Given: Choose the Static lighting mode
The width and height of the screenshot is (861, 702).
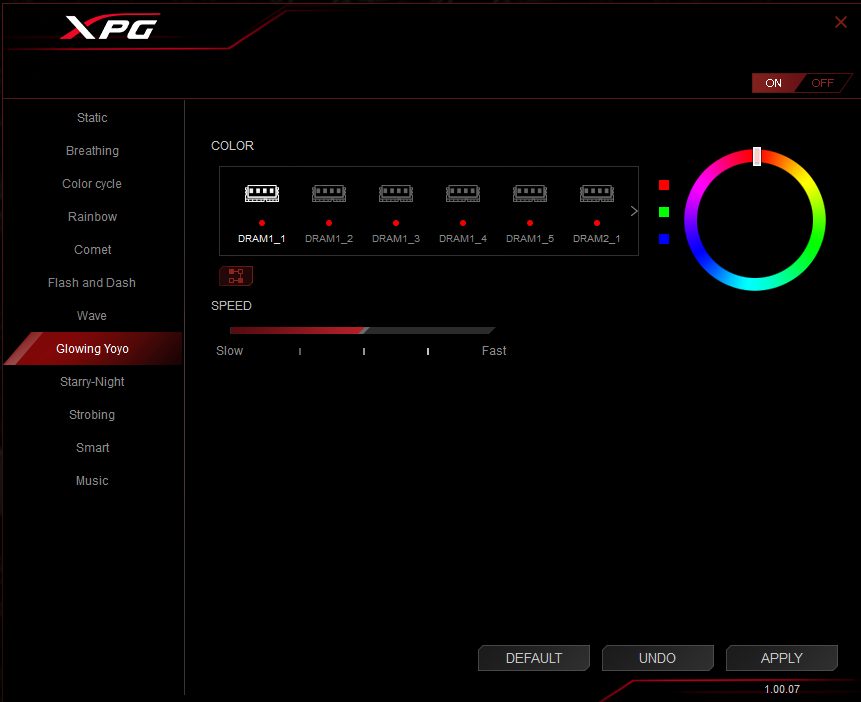Looking at the screenshot, I should click(x=92, y=118).
